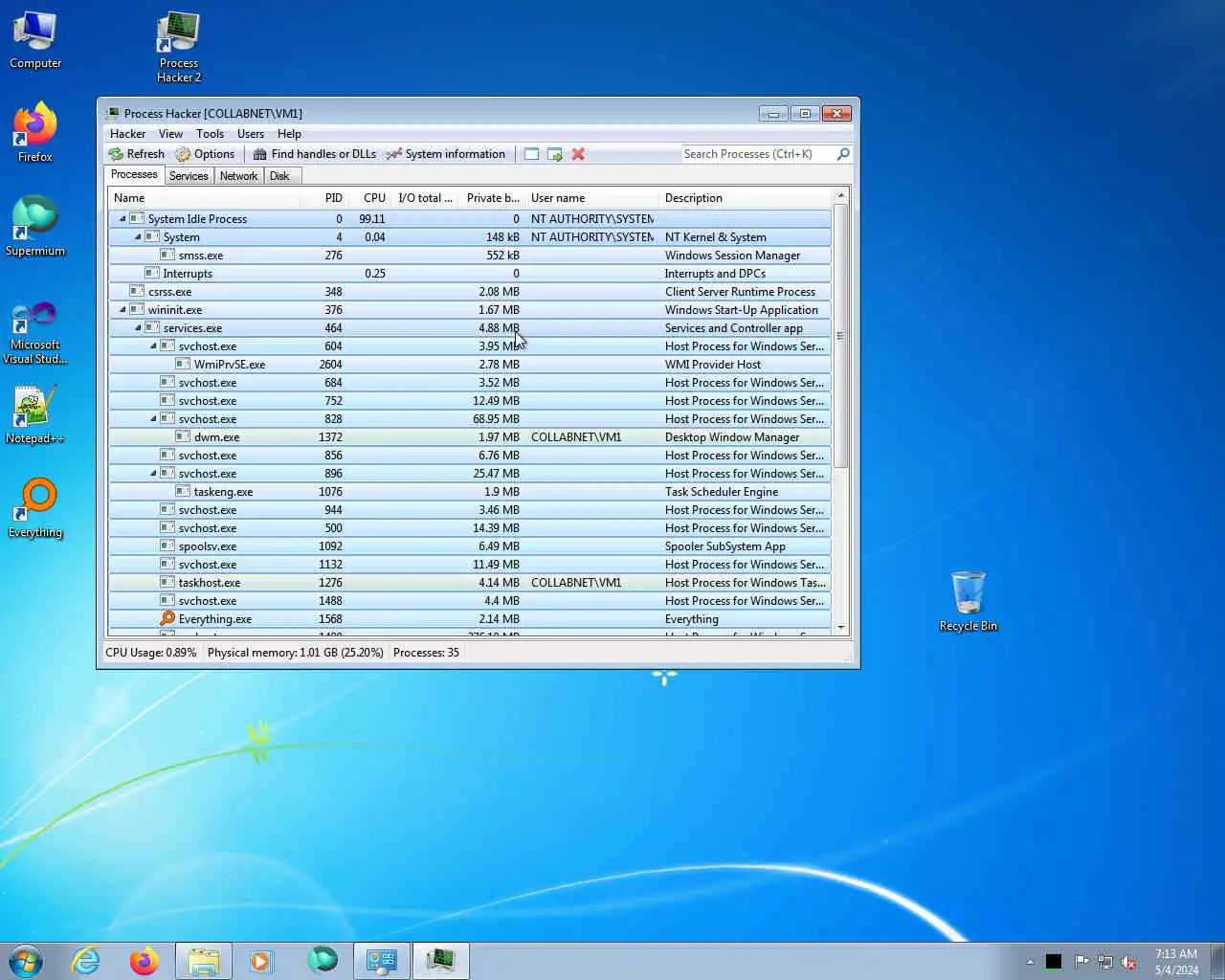Select the Computer desktop icon
The height and width of the screenshot is (980, 1225).
(35, 40)
